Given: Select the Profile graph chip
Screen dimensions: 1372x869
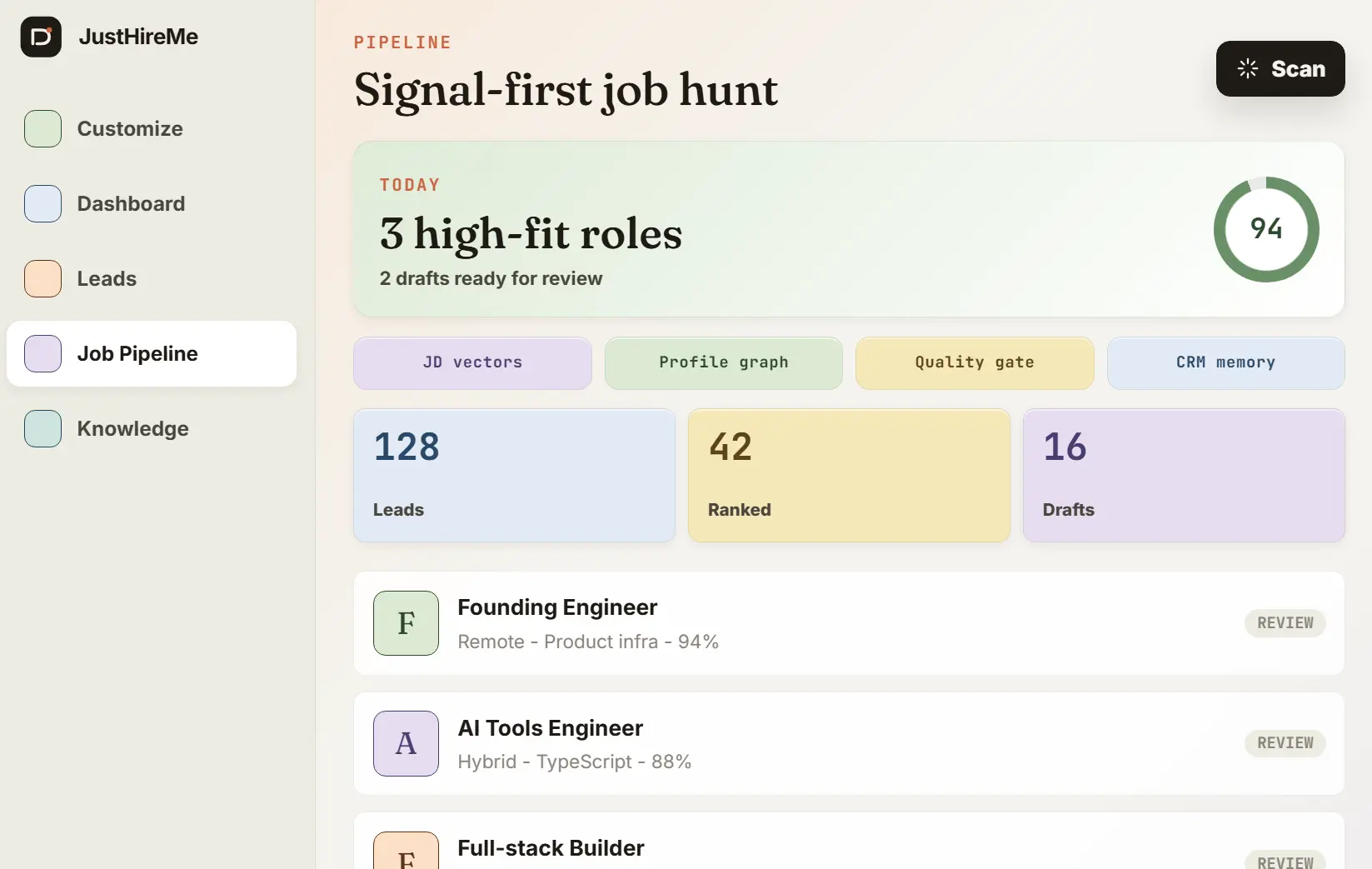Looking at the screenshot, I should tap(724, 362).
